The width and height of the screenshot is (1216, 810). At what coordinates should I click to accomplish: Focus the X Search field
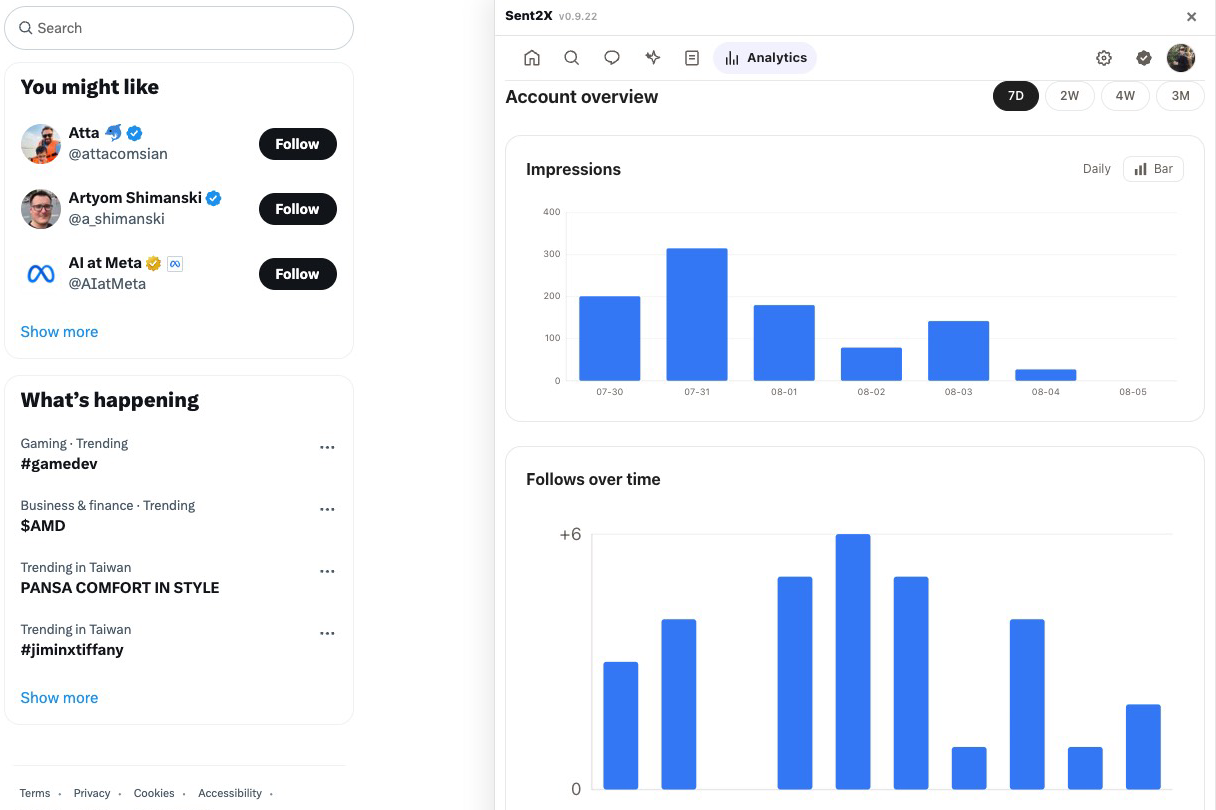(x=179, y=28)
